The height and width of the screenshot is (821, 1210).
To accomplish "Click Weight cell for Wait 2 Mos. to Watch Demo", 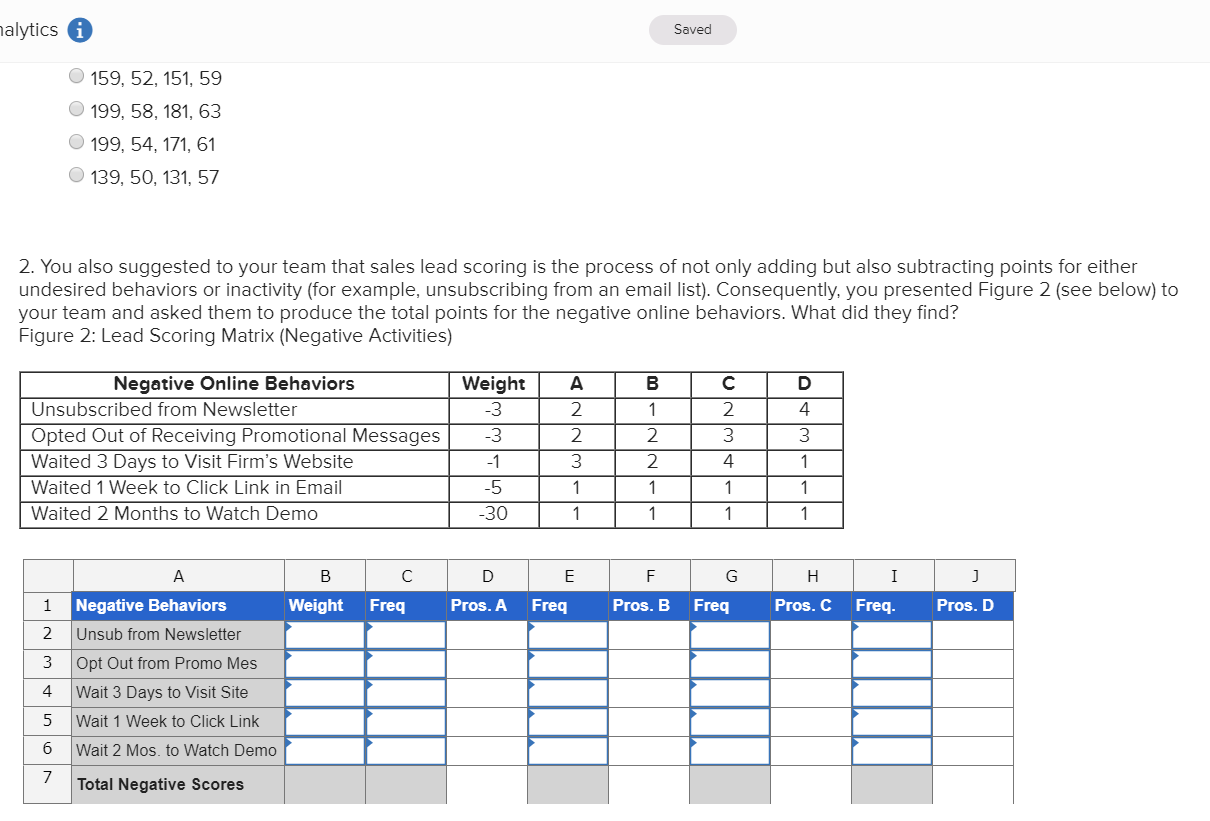I will coord(325,751).
